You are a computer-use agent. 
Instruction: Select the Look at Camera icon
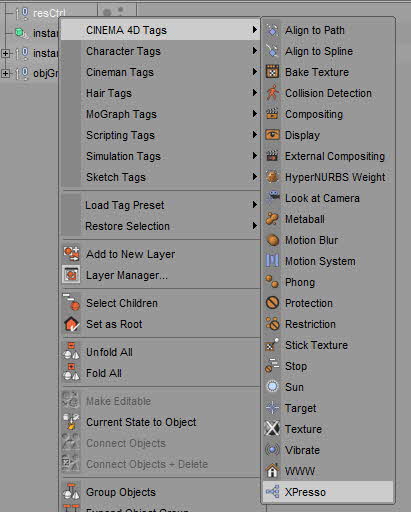(272, 198)
